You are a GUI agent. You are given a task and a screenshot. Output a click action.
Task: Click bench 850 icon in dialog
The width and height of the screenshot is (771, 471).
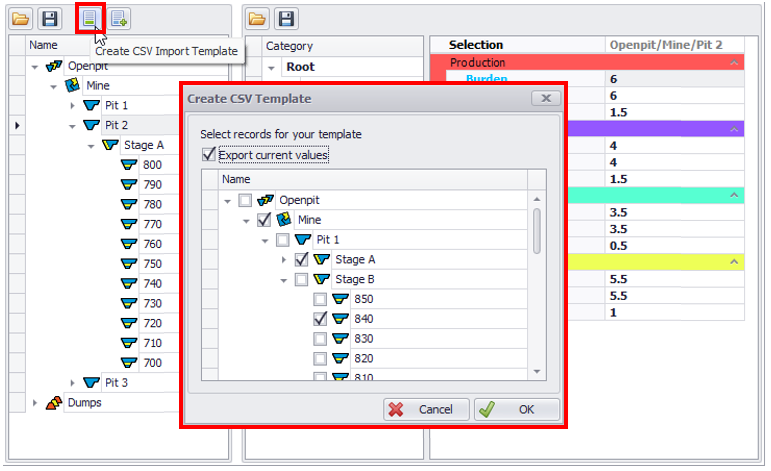[340, 299]
